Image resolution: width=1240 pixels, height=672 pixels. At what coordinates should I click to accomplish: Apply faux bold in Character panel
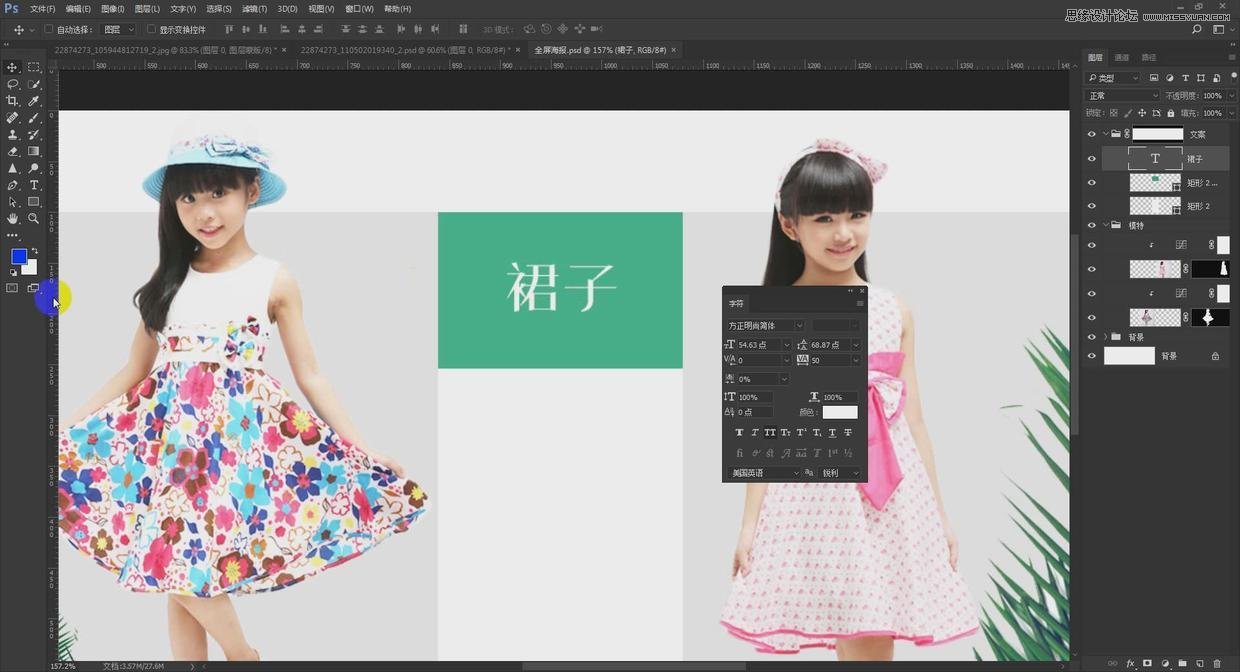pyautogui.click(x=739, y=433)
